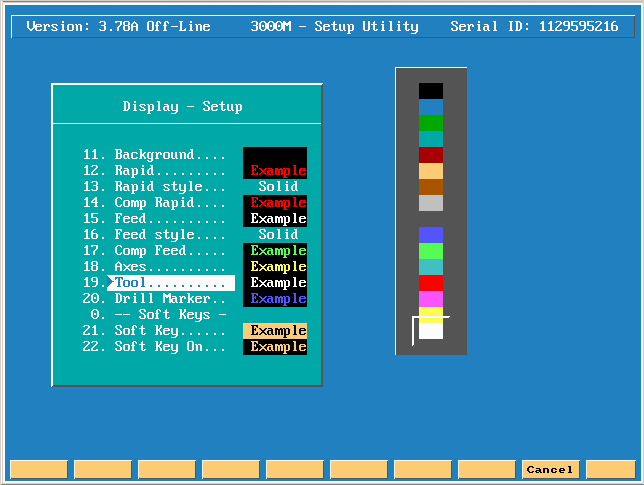Select the 21. Soft Key entry
The height and width of the screenshot is (485, 644).
(154, 331)
